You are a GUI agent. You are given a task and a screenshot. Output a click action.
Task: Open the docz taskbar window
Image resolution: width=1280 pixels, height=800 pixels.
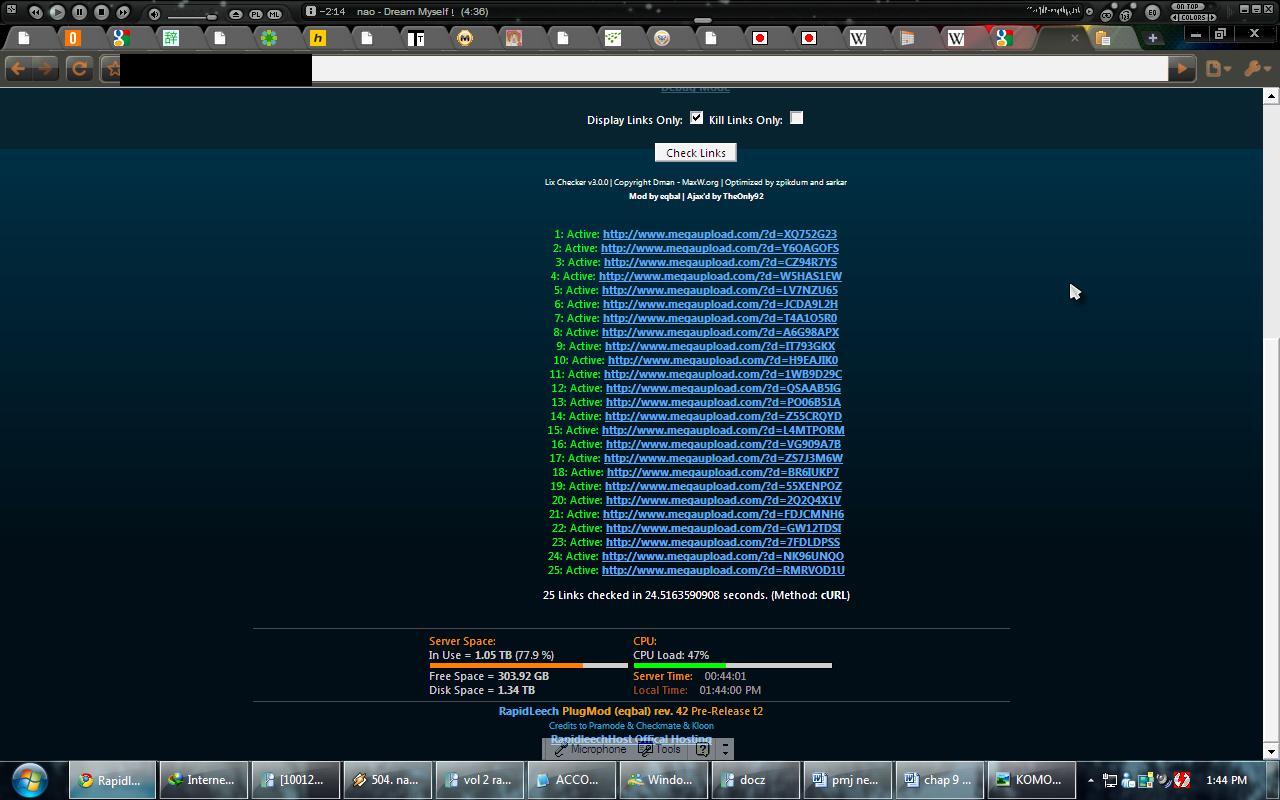tap(755, 780)
